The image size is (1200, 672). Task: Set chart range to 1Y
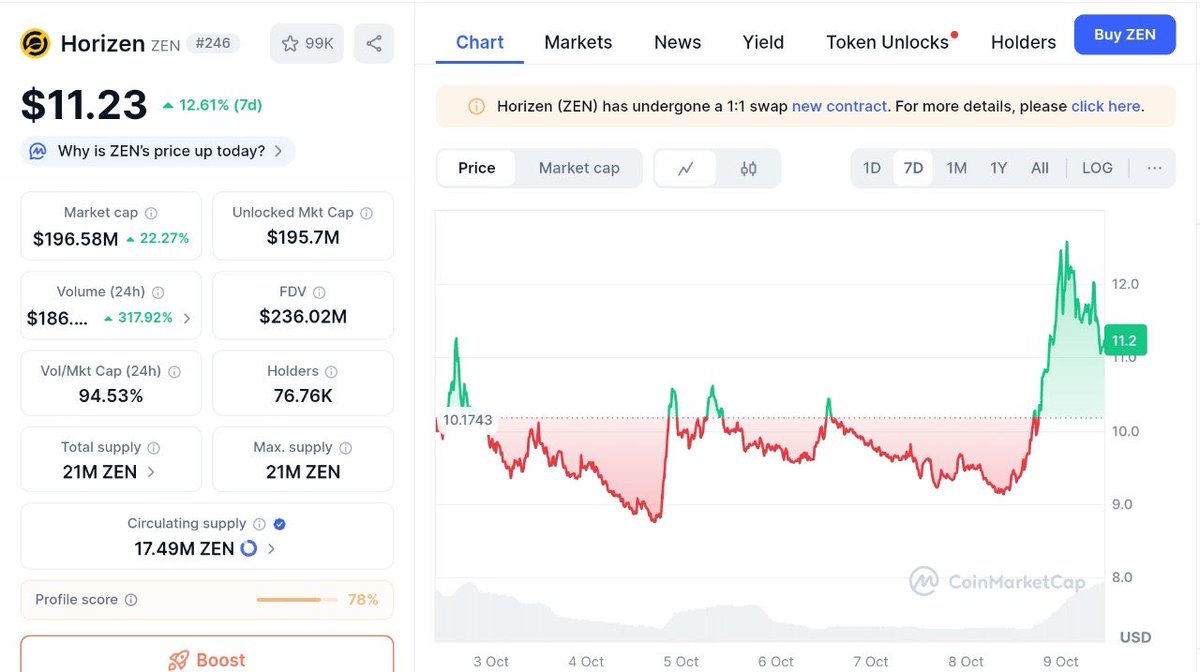[999, 168]
